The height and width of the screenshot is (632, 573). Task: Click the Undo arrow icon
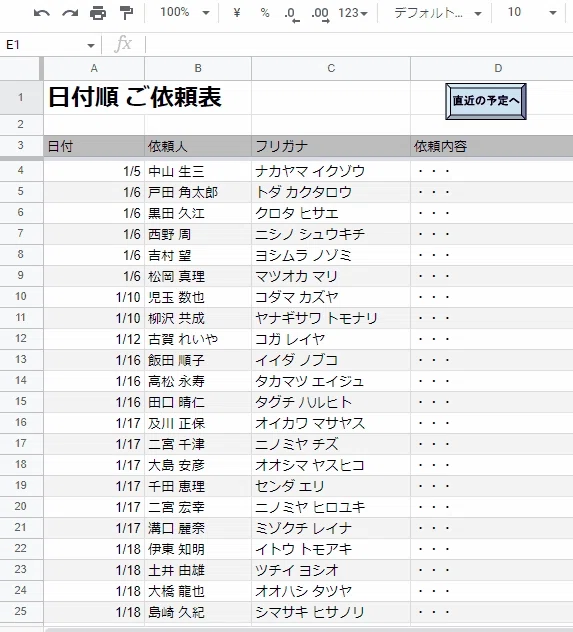click(42, 13)
